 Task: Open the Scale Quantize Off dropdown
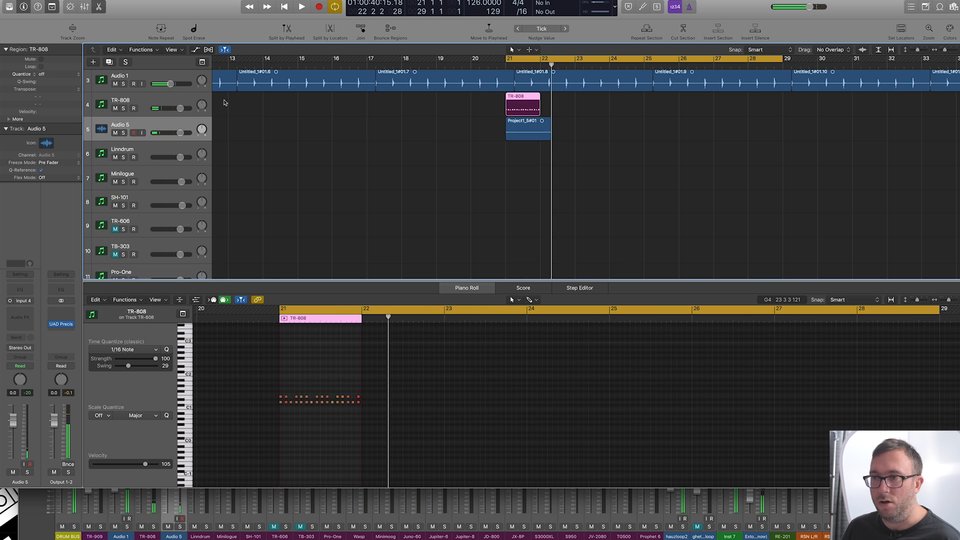(102, 416)
